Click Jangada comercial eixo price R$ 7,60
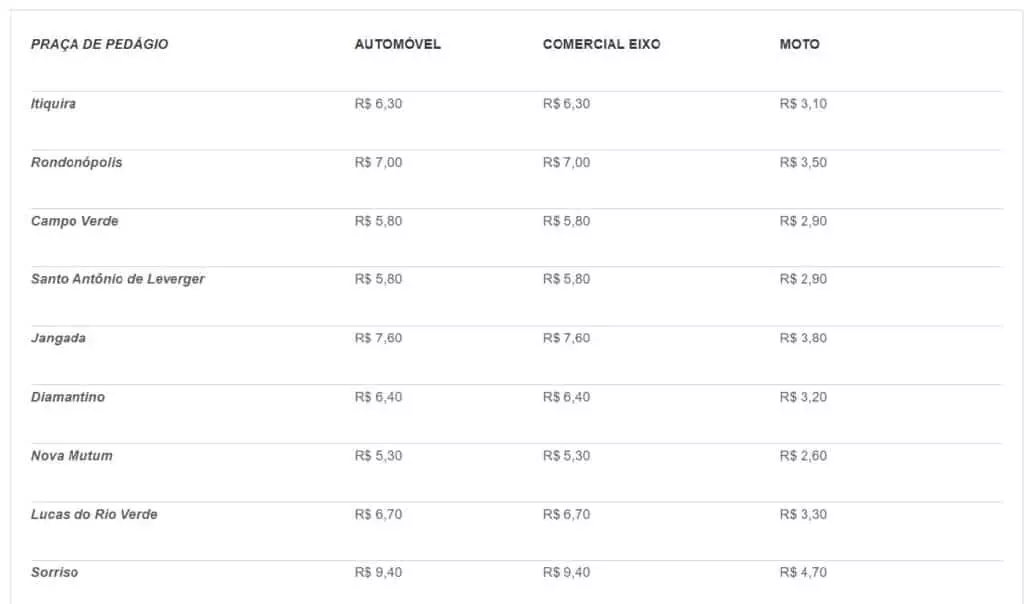 tap(566, 338)
